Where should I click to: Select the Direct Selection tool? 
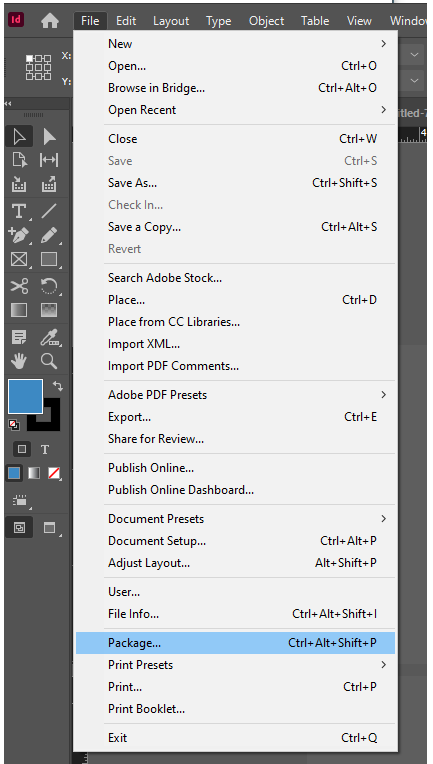49,137
